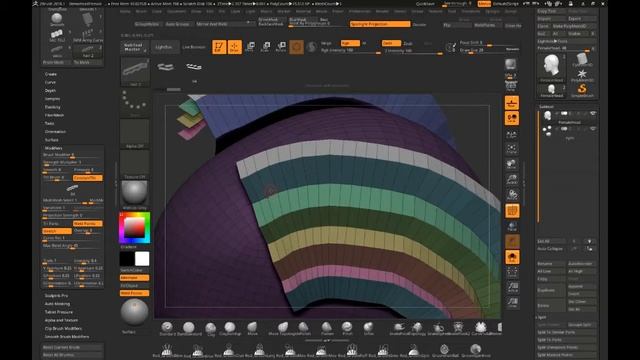Select the white secondary color swatch
Viewport: 640px width, 360px height.
(142, 259)
